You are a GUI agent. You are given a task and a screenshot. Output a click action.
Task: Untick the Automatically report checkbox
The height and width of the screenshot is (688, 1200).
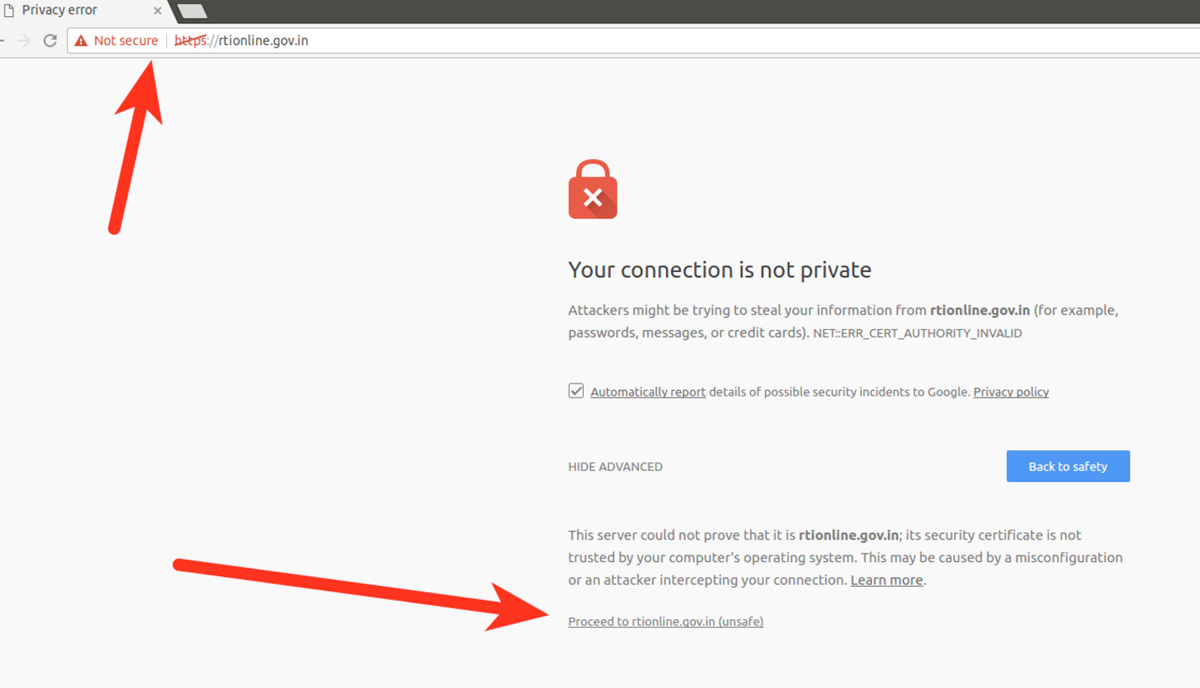point(576,391)
